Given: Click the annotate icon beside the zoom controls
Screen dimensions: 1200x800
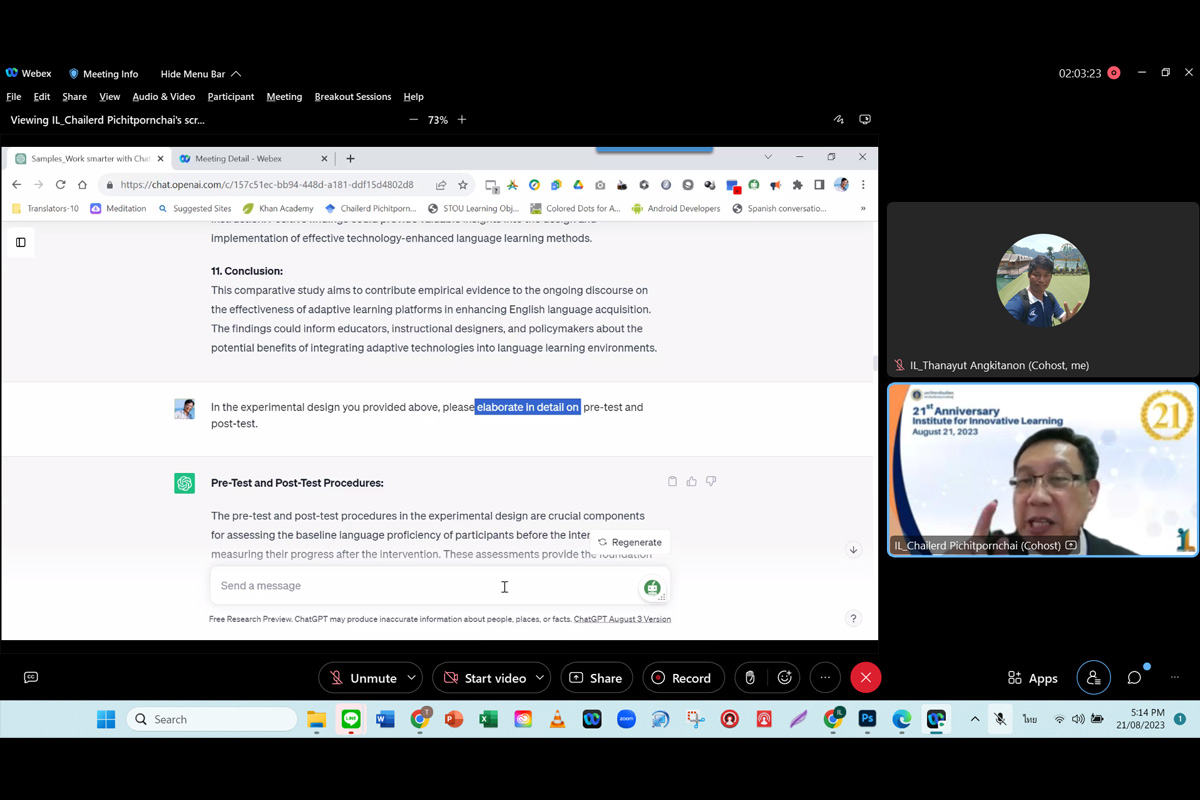Looking at the screenshot, I should (838, 120).
